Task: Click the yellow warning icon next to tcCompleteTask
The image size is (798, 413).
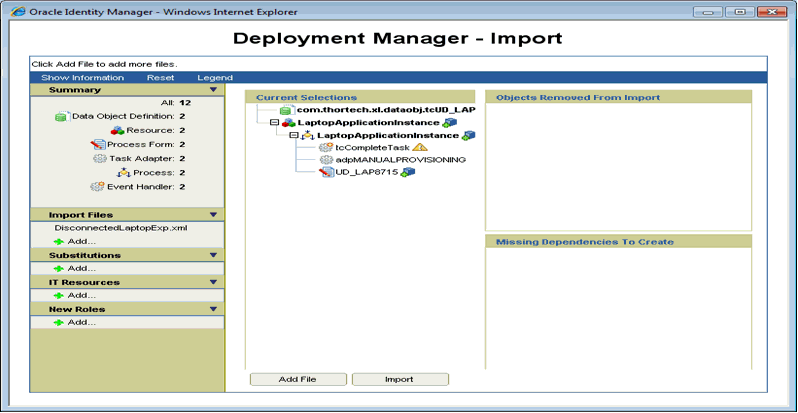Action: (x=420, y=148)
